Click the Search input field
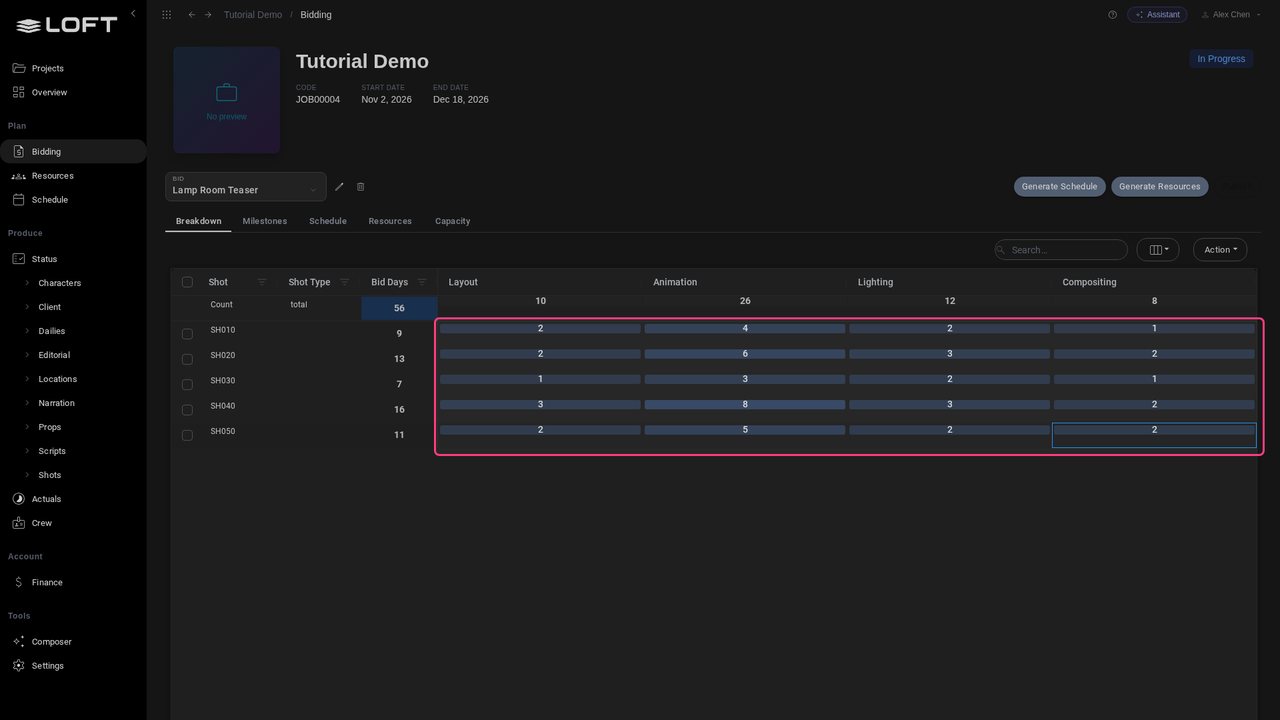The width and height of the screenshot is (1280, 720). pos(1061,250)
